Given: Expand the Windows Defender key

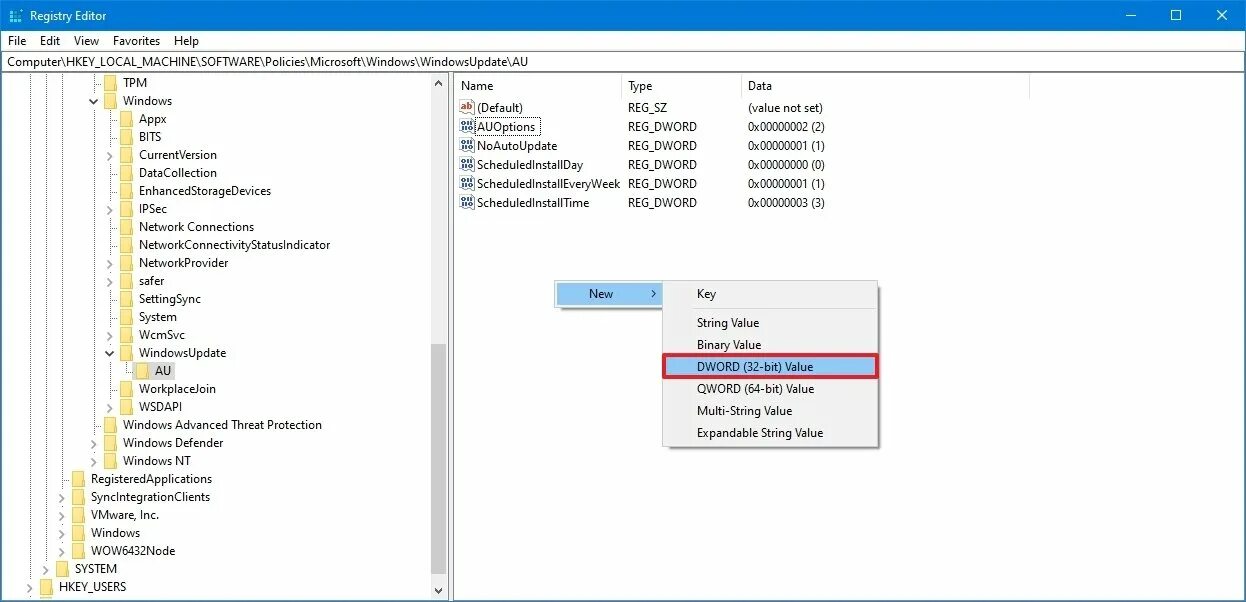Looking at the screenshot, I should [x=93, y=443].
